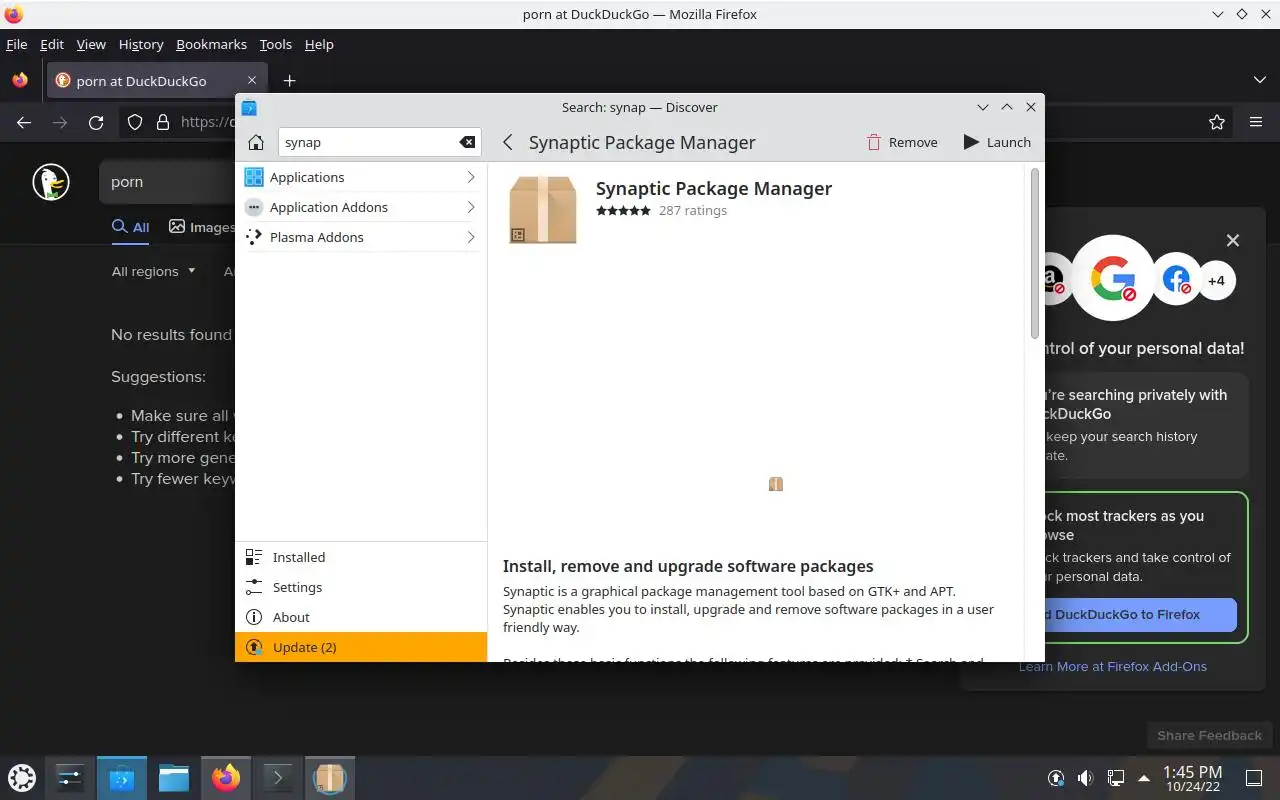
Task: Click the Share Feedback button
Action: tap(1209, 735)
